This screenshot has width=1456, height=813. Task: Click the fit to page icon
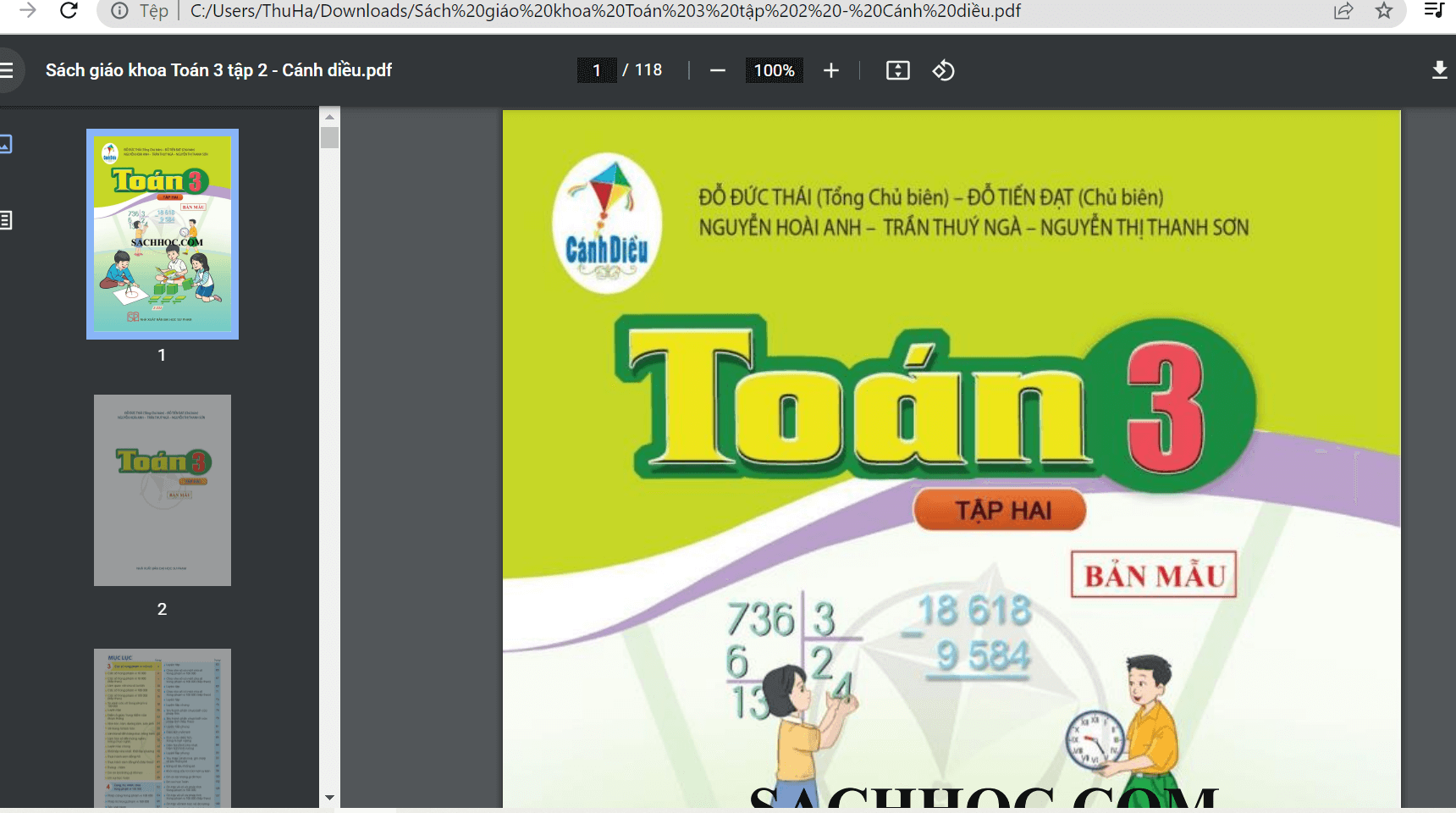[898, 70]
